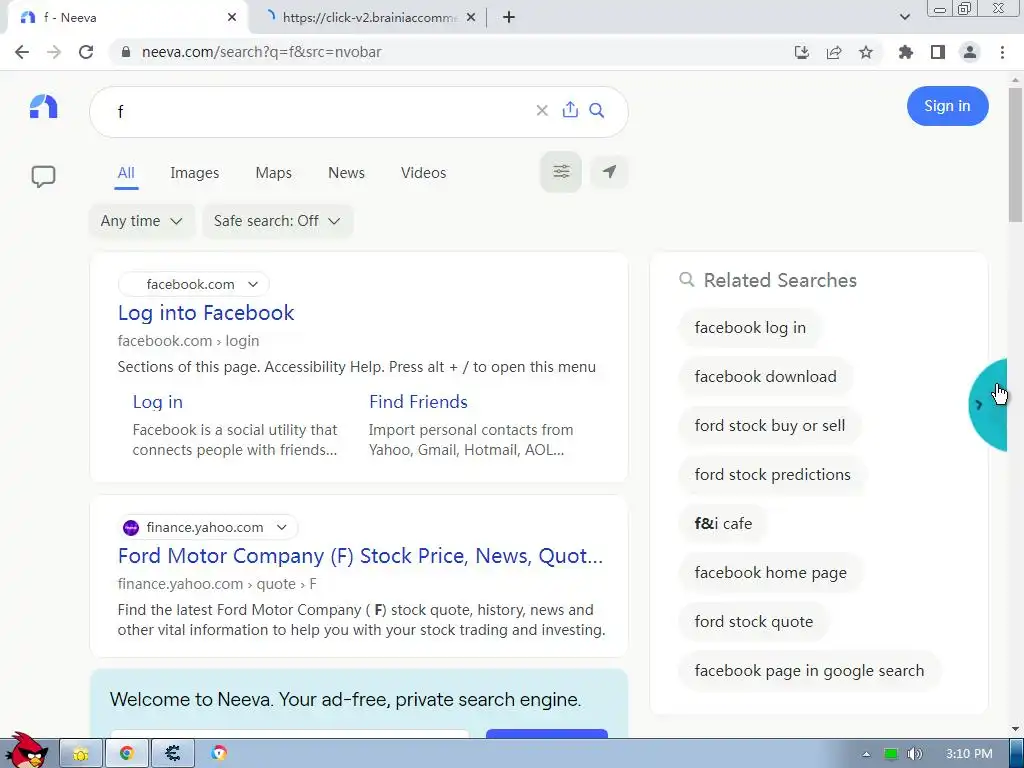This screenshot has height=768, width=1024.
Task: Search related 'facebook home page'
Action: point(771,572)
